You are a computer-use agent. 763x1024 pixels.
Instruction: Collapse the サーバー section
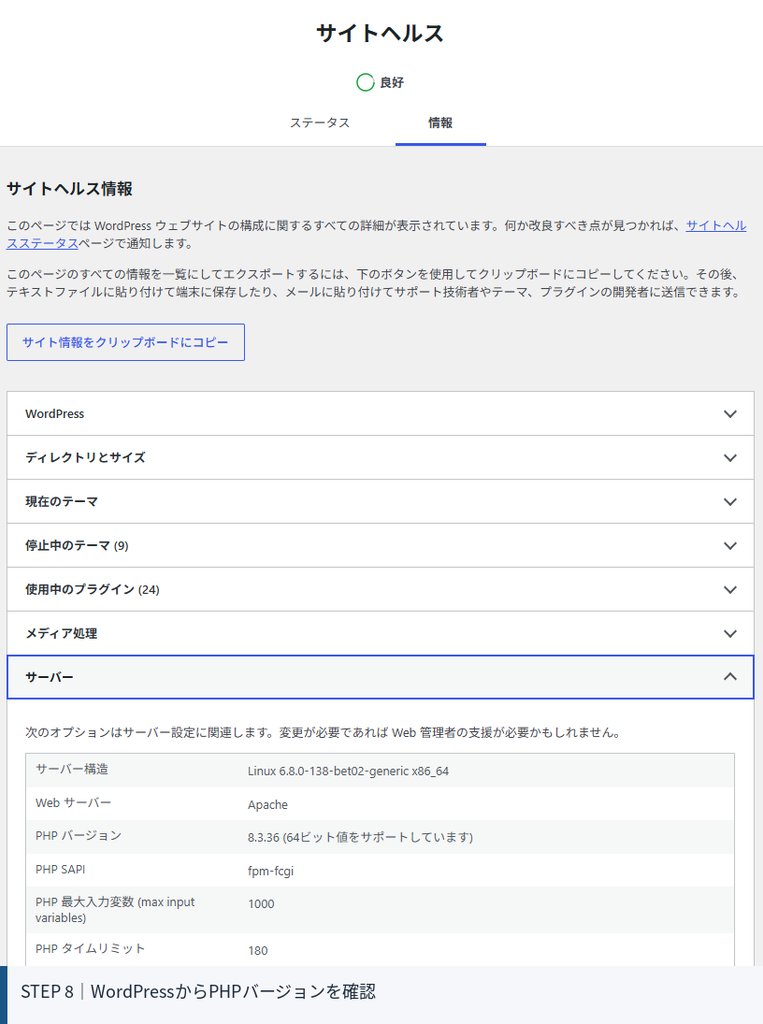point(380,677)
